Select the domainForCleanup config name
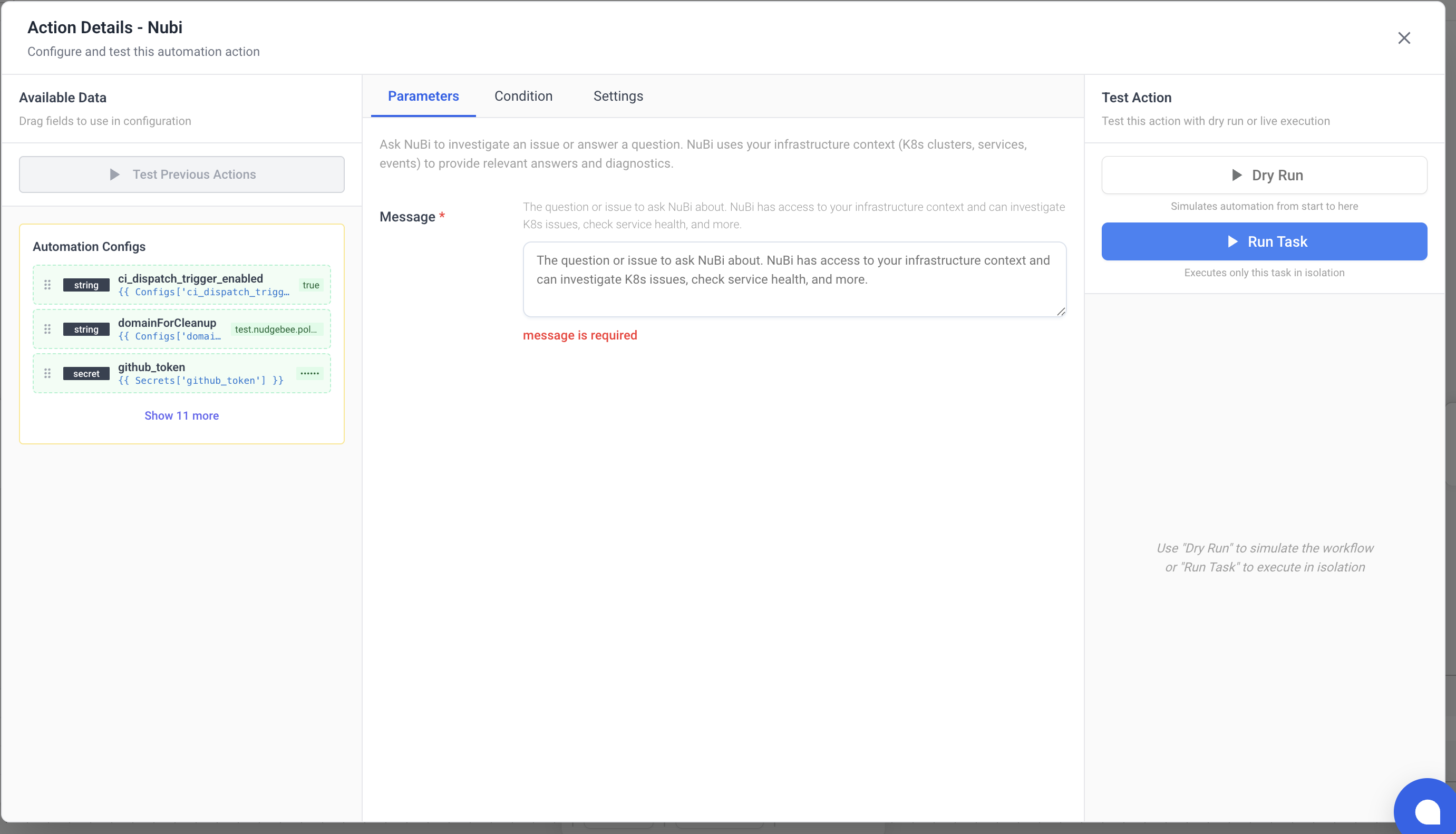 (167, 323)
